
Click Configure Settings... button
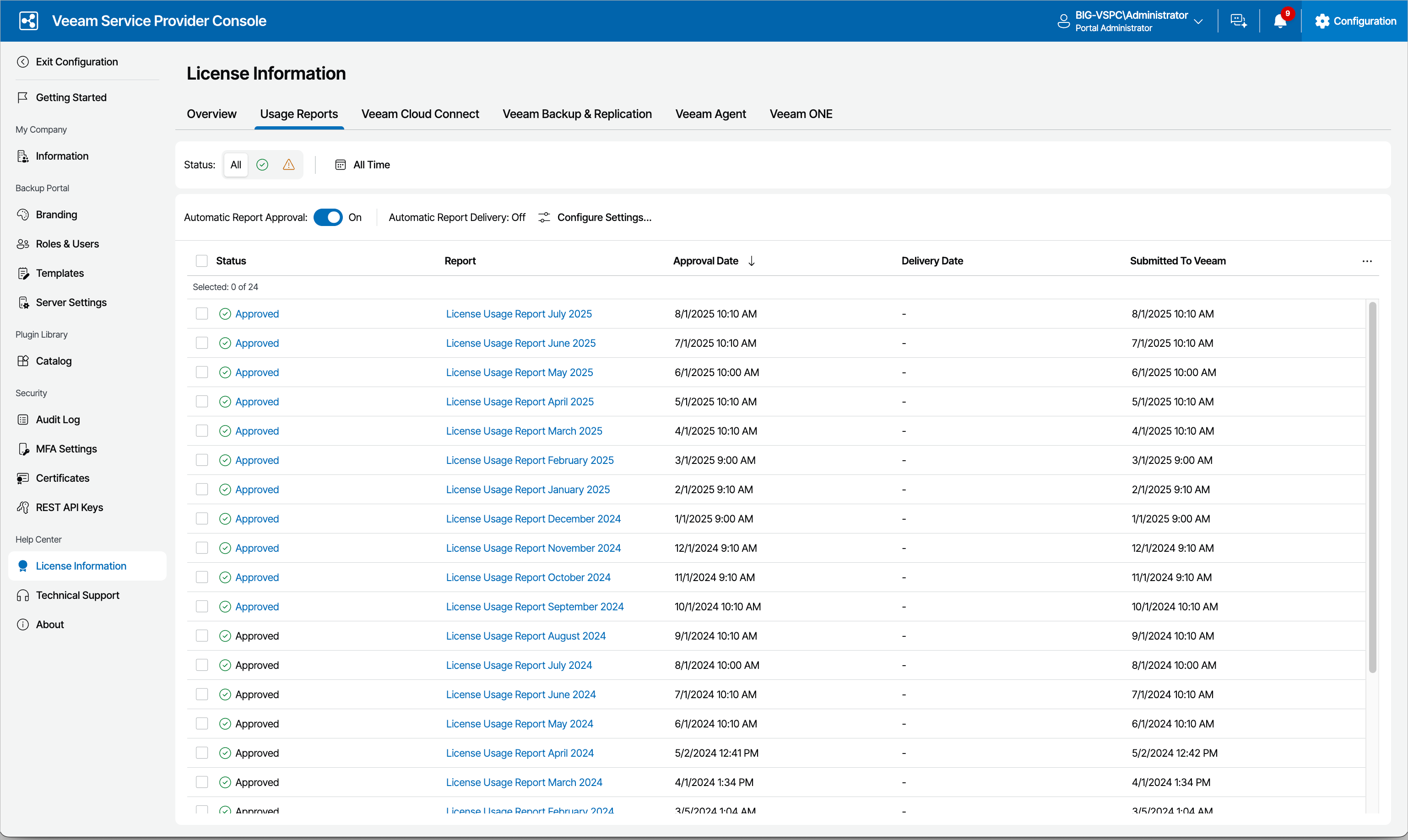(595, 217)
